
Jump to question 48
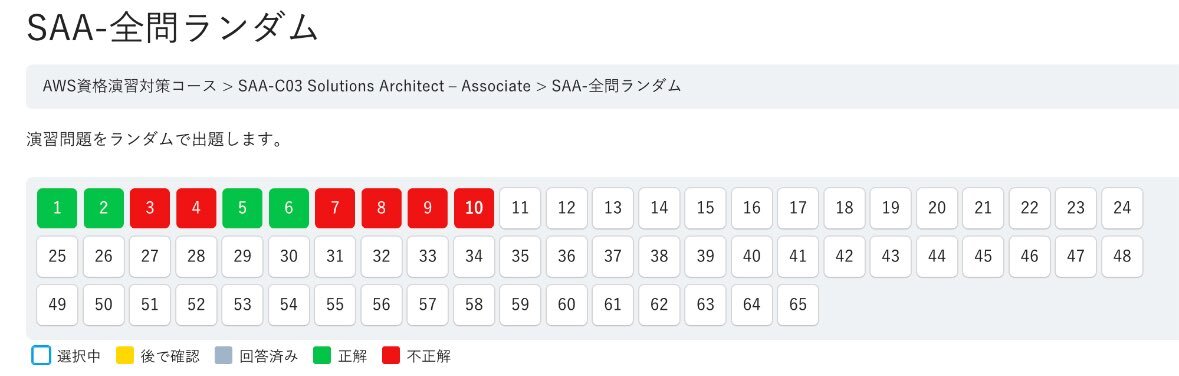point(1122,256)
